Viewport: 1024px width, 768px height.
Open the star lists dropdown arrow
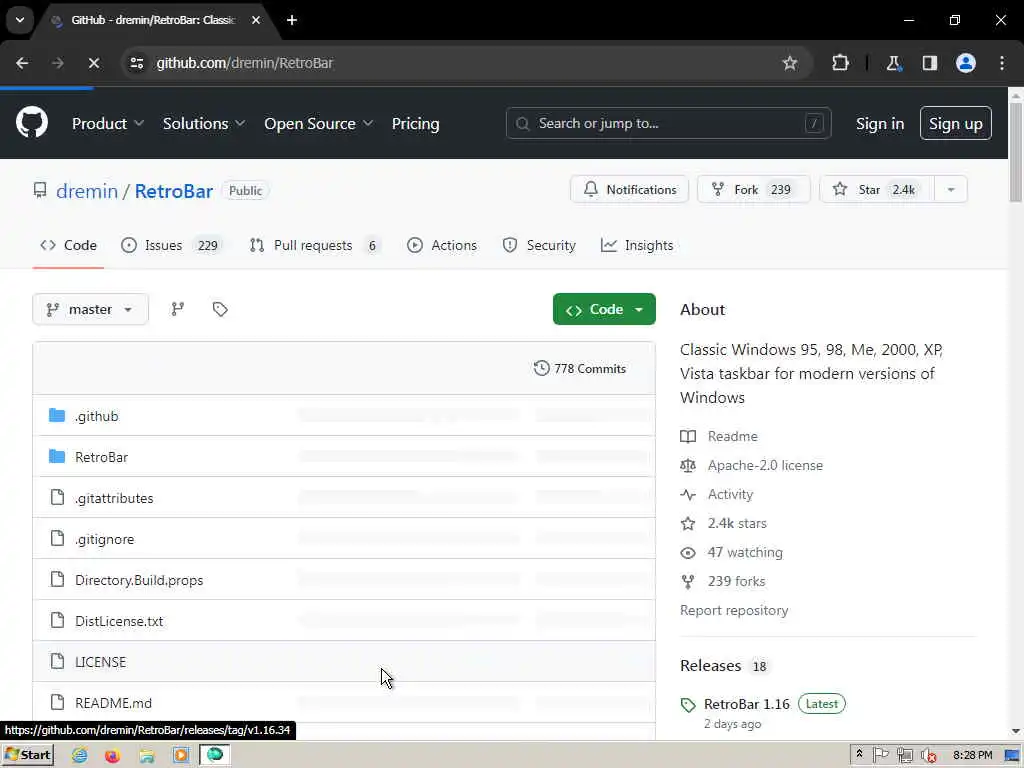click(951, 189)
